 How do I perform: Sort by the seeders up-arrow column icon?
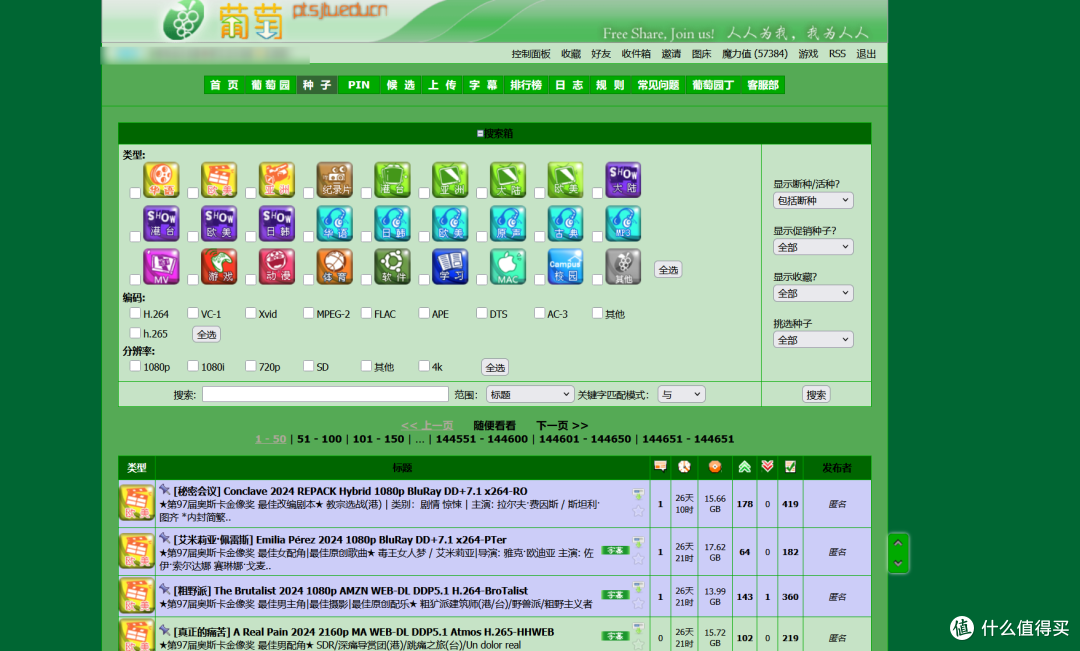click(x=744, y=467)
